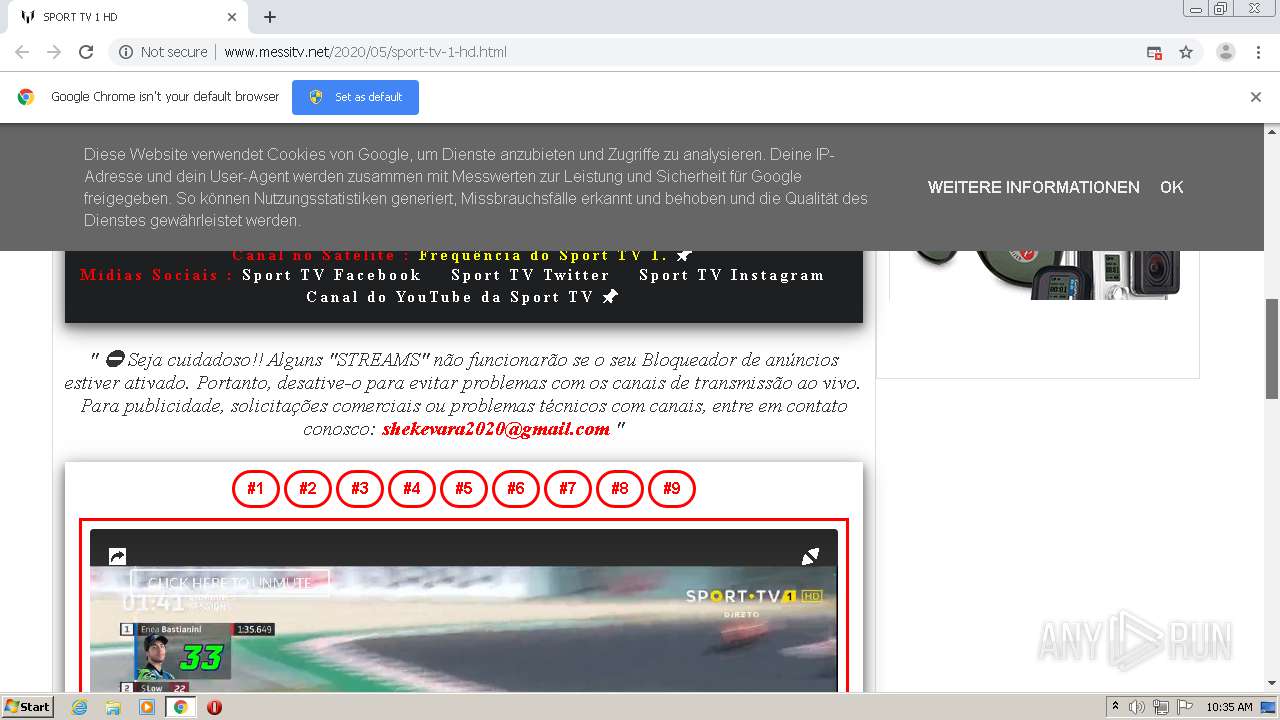Show hidden system tray icons

point(1116,707)
